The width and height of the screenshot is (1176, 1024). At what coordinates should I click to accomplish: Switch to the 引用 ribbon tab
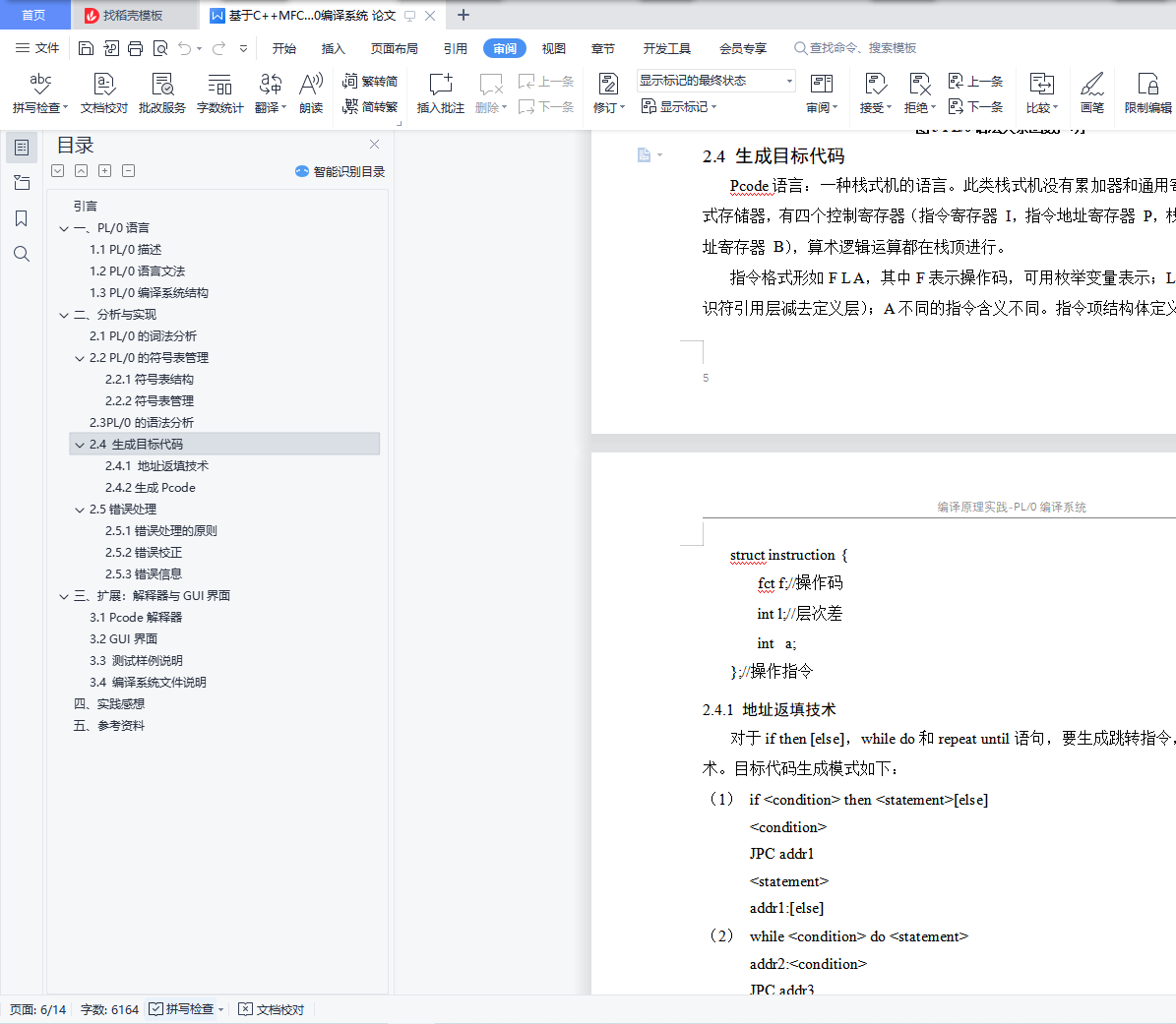[456, 49]
